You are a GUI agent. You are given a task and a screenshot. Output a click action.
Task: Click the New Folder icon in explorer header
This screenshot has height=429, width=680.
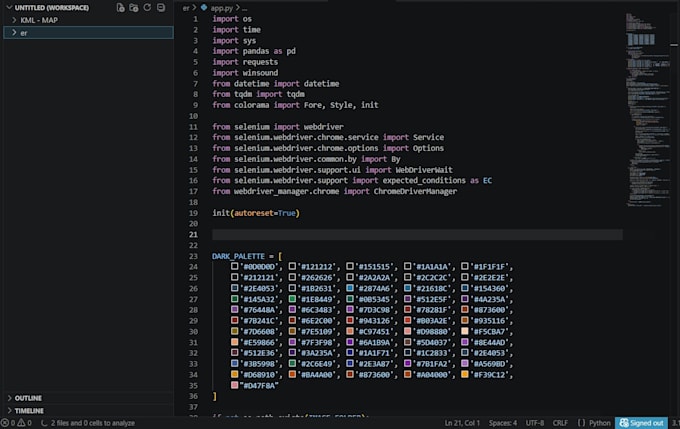click(x=134, y=8)
